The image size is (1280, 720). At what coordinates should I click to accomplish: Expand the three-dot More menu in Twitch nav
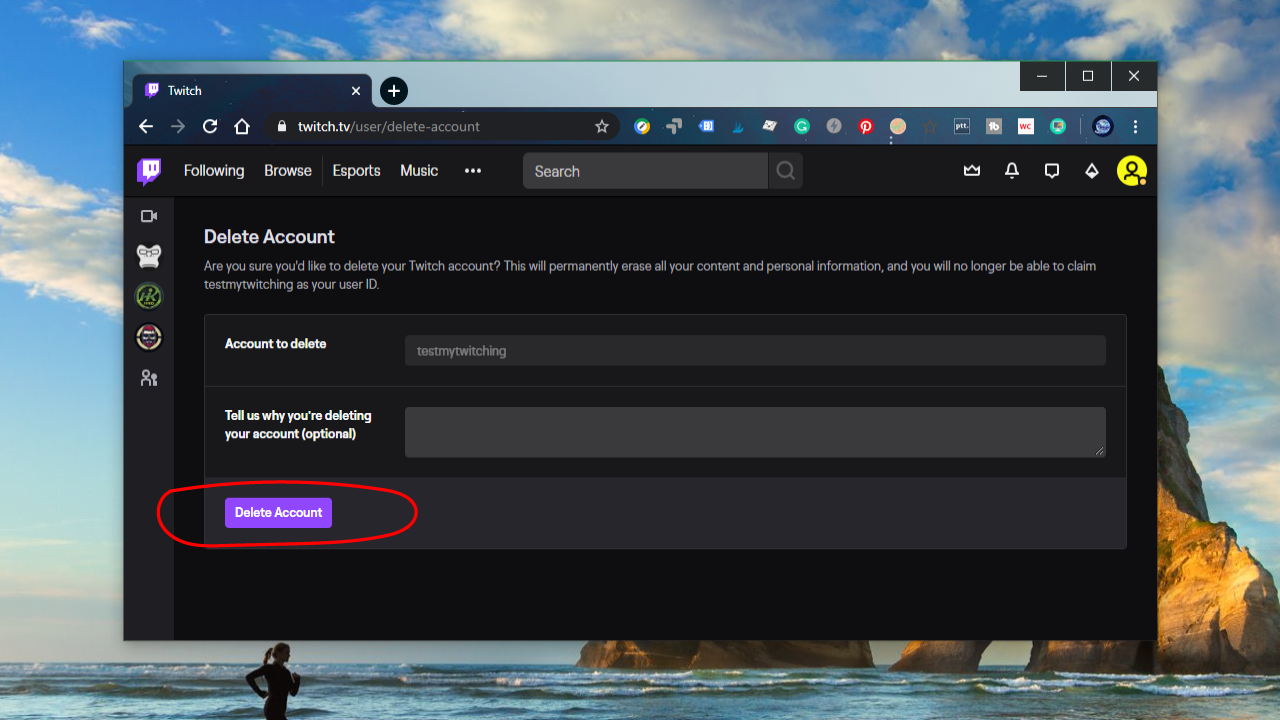[x=473, y=171]
